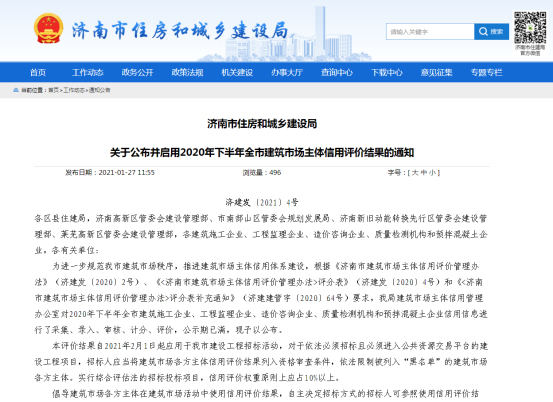Open the 查询中心 menu item

coord(337,72)
